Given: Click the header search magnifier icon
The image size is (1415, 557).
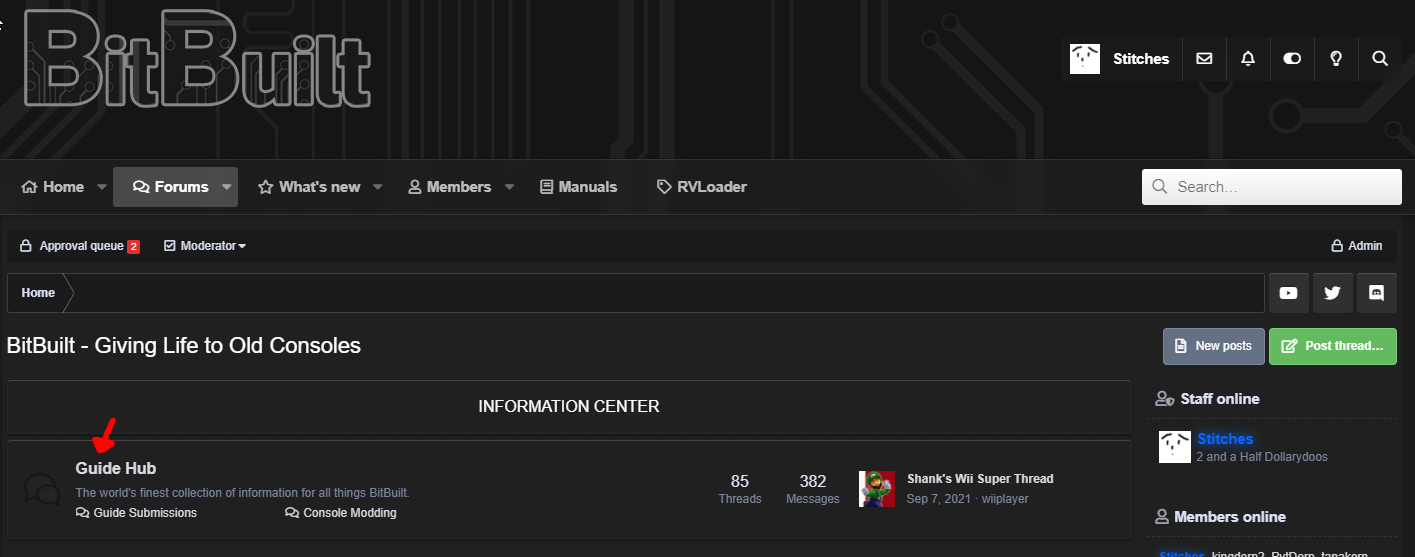Looking at the screenshot, I should click(x=1380, y=59).
